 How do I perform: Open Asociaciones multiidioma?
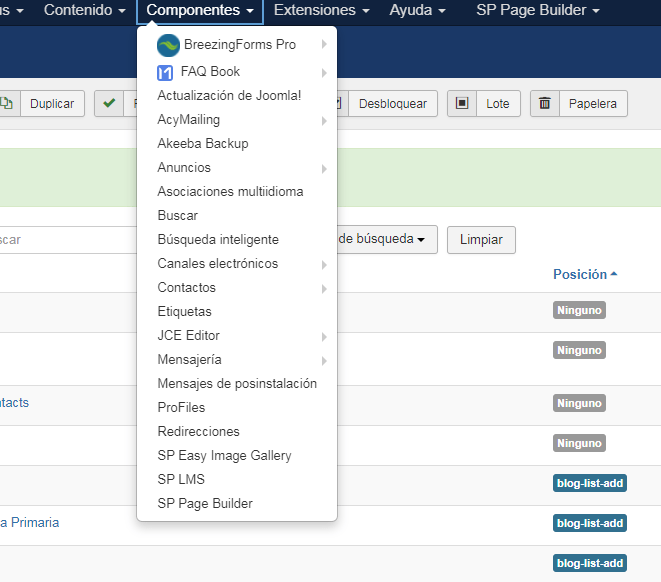(230, 192)
